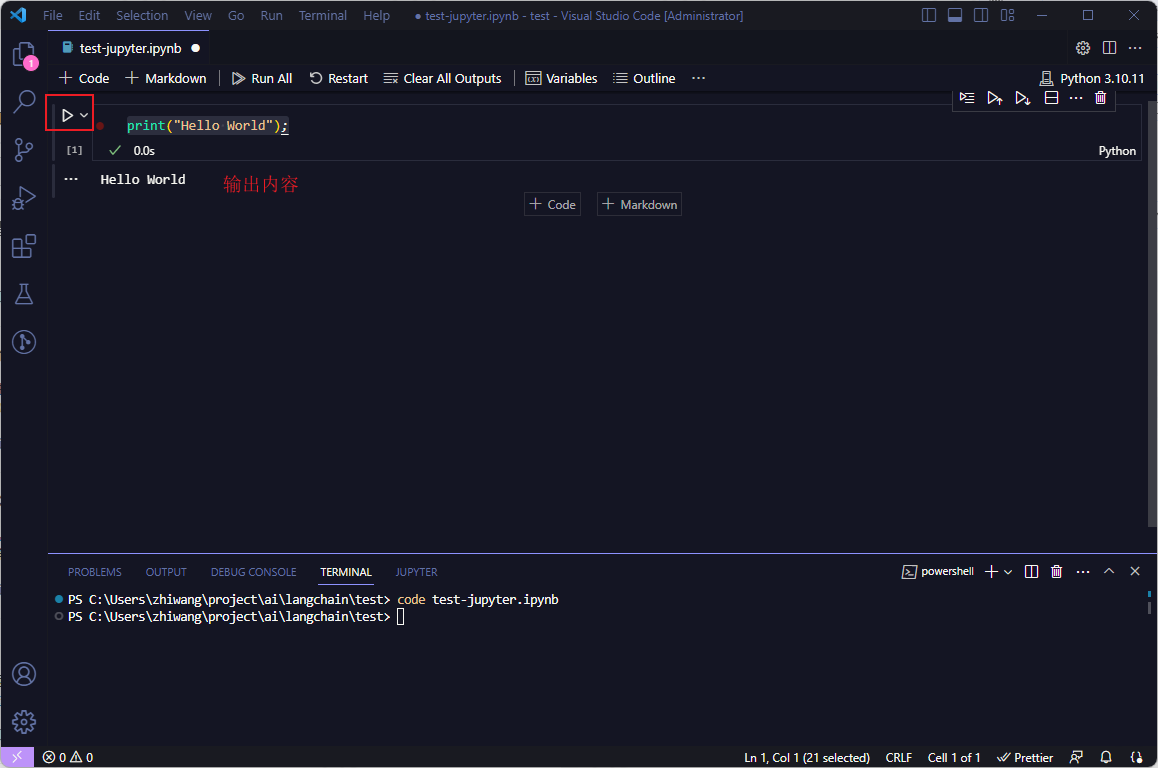Change cell language mode Python
Image resolution: width=1158 pixels, height=768 pixels.
(1117, 151)
